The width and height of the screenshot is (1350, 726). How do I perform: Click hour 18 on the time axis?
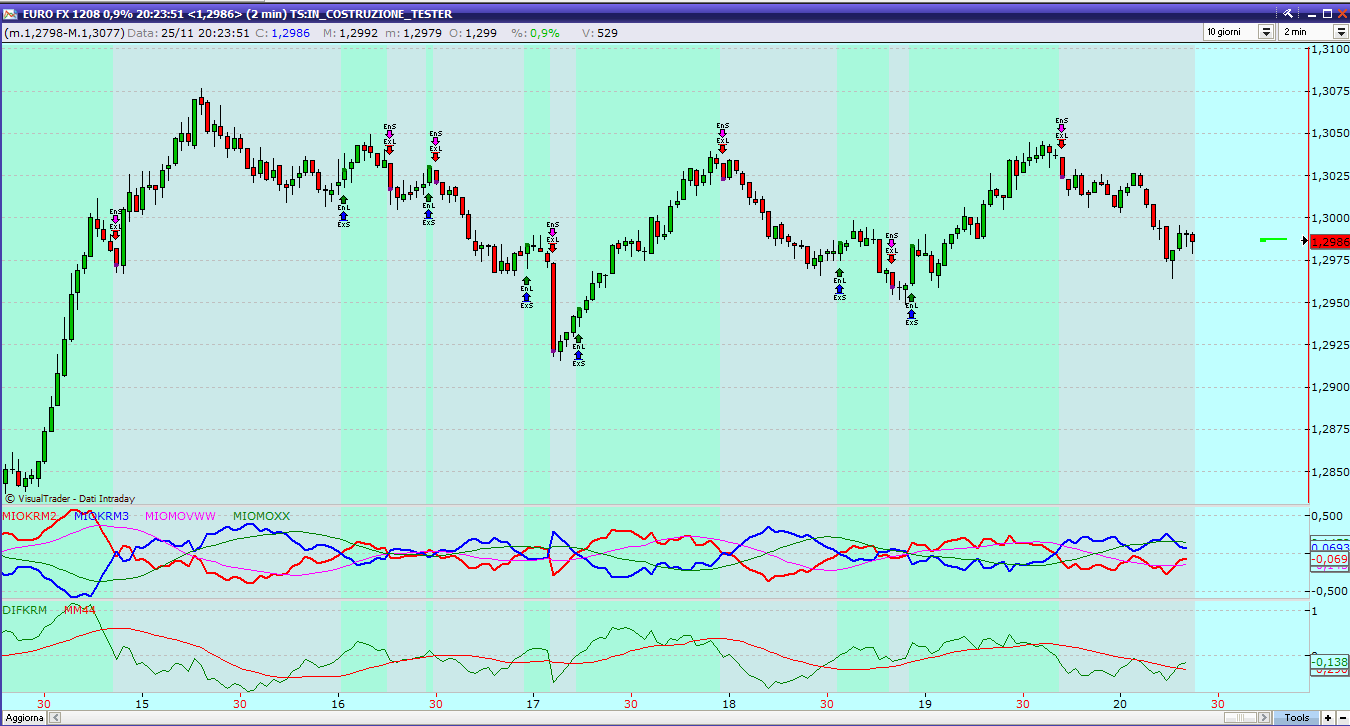point(729,703)
